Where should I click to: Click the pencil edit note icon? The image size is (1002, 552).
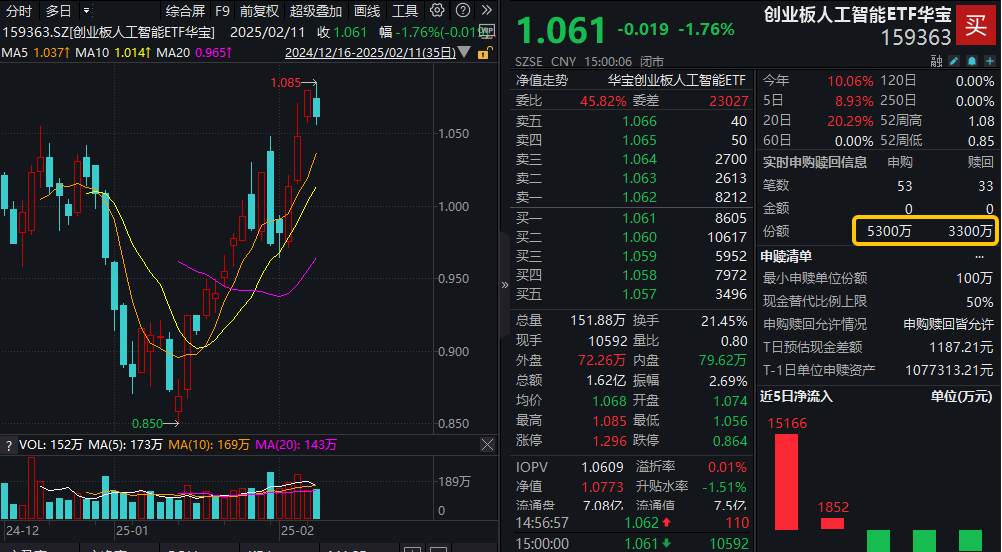[954, 61]
